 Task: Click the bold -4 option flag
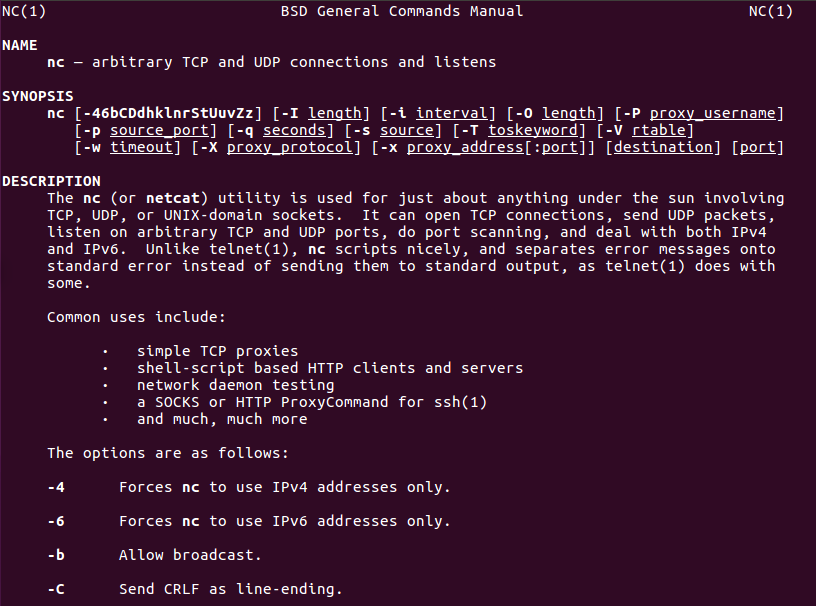click(56, 487)
